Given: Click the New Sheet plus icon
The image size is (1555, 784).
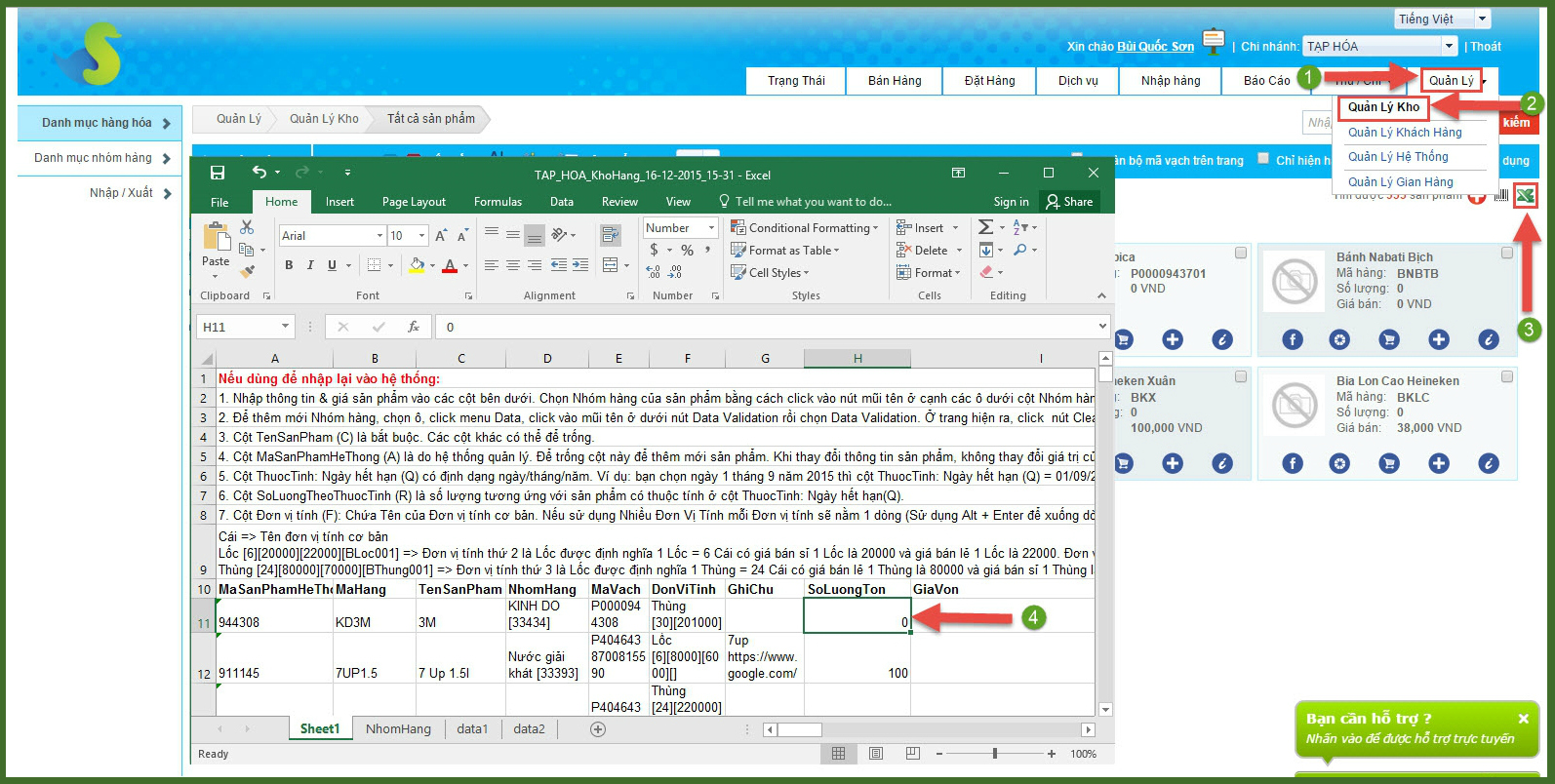Looking at the screenshot, I should tap(598, 729).
